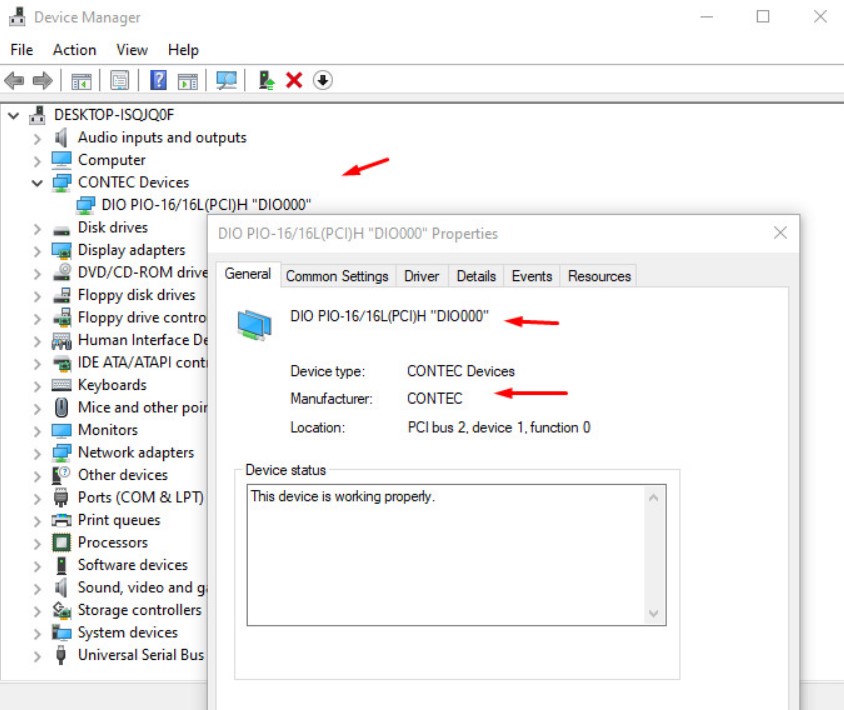Select the Software devices tree item
This screenshot has width=844, height=710.
click(x=132, y=565)
